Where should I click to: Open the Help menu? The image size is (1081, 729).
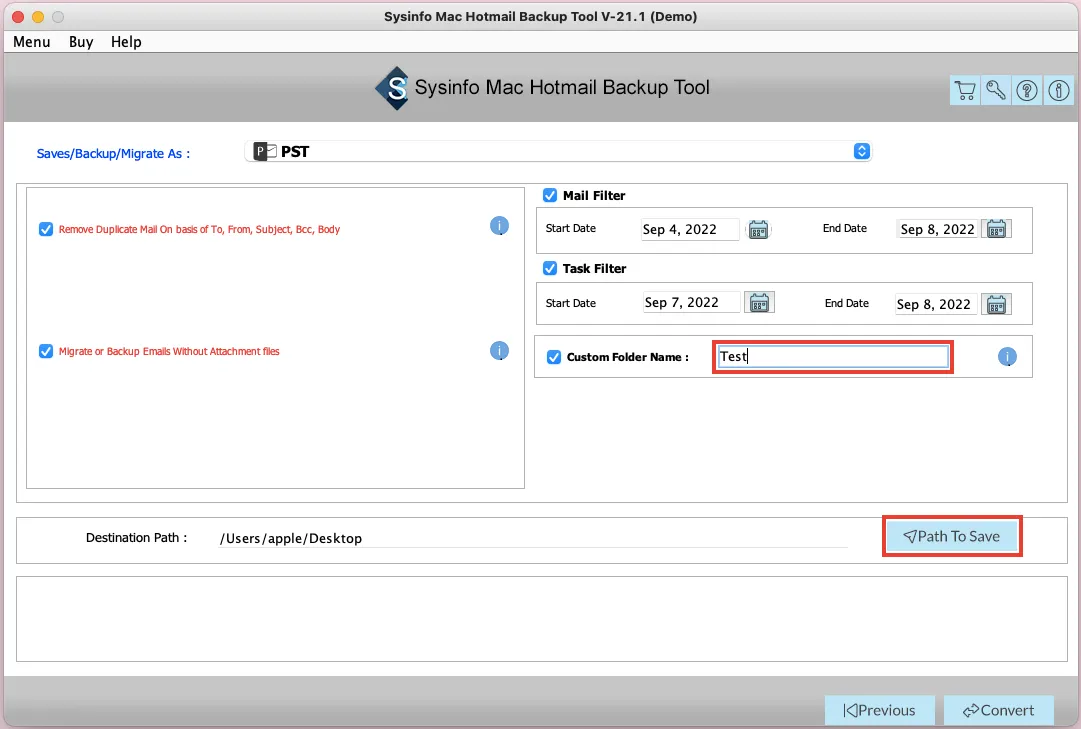[x=126, y=41]
